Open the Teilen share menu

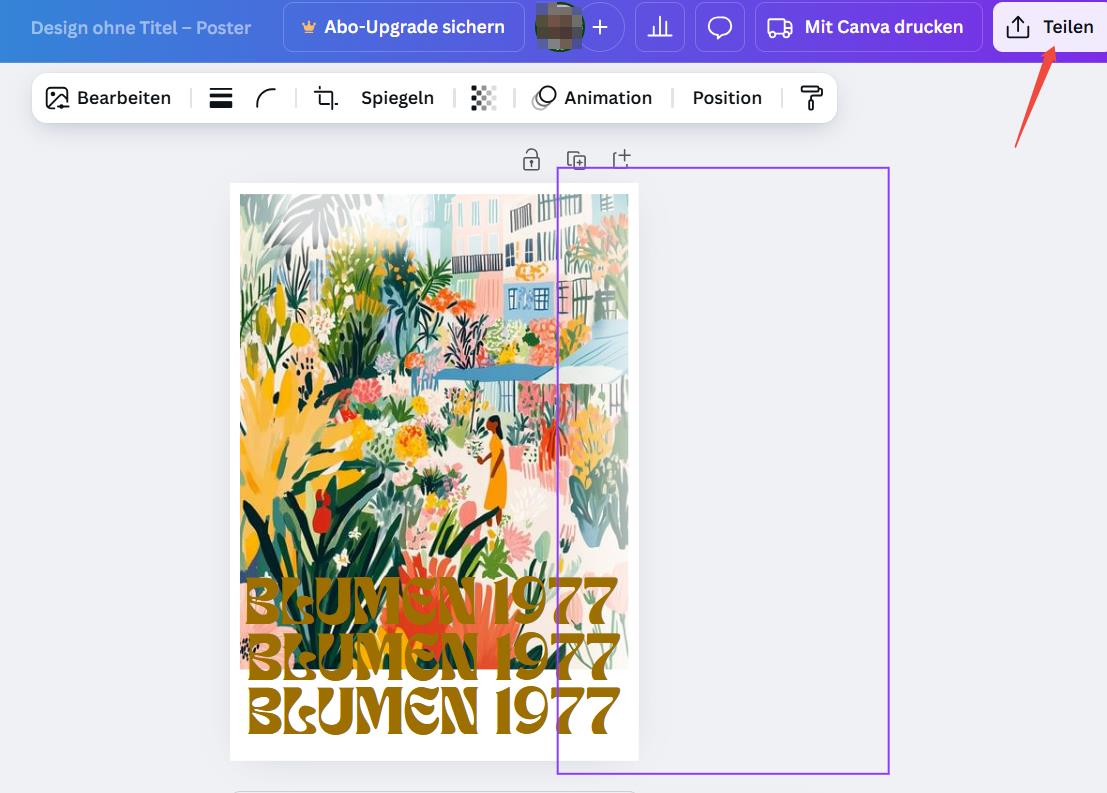(1049, 27)
